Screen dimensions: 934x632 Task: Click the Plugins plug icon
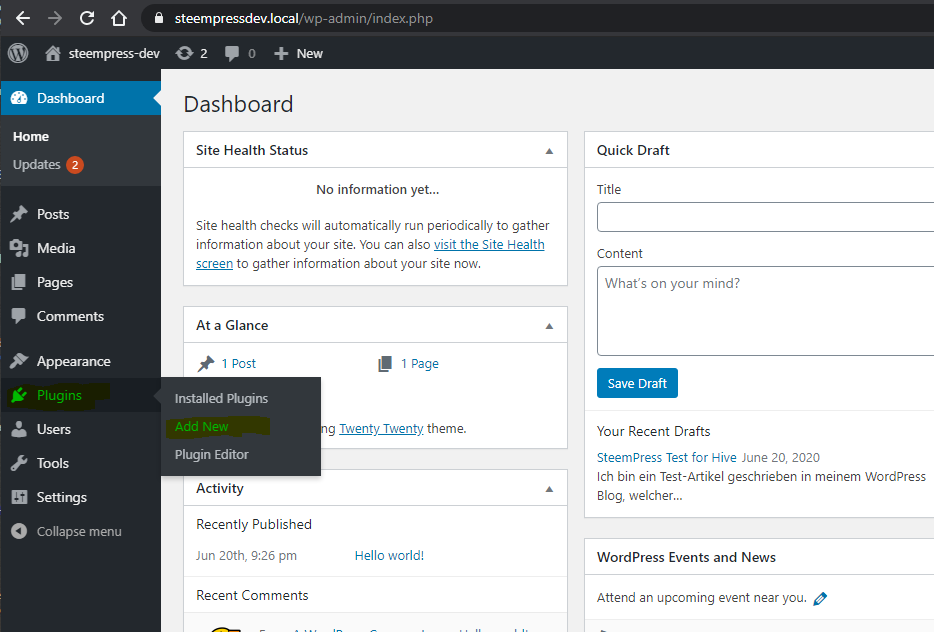[19, 395]
